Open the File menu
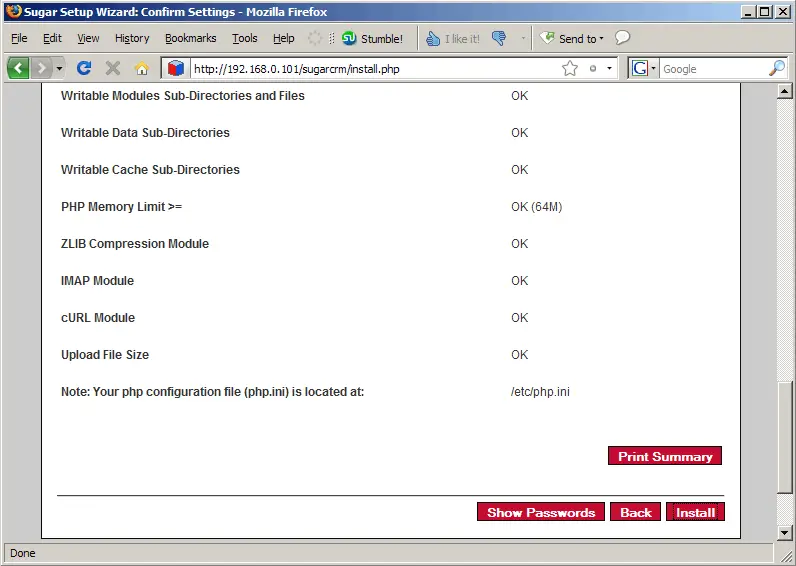This screenshot has width=796, height=566. [x=19, y=38]
